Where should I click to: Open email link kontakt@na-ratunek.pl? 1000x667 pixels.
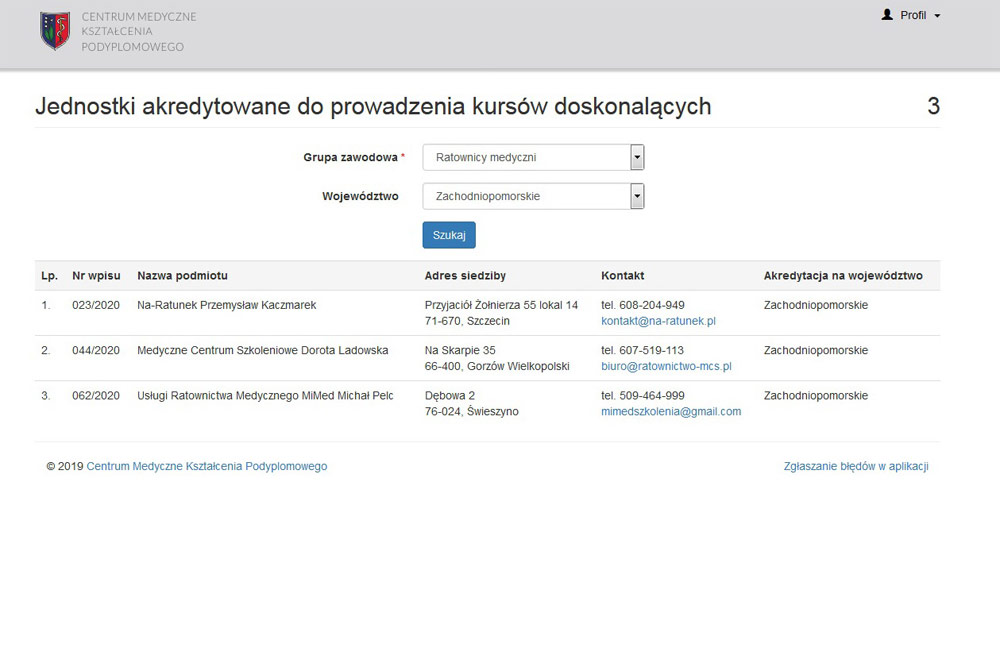click(658, 321)
